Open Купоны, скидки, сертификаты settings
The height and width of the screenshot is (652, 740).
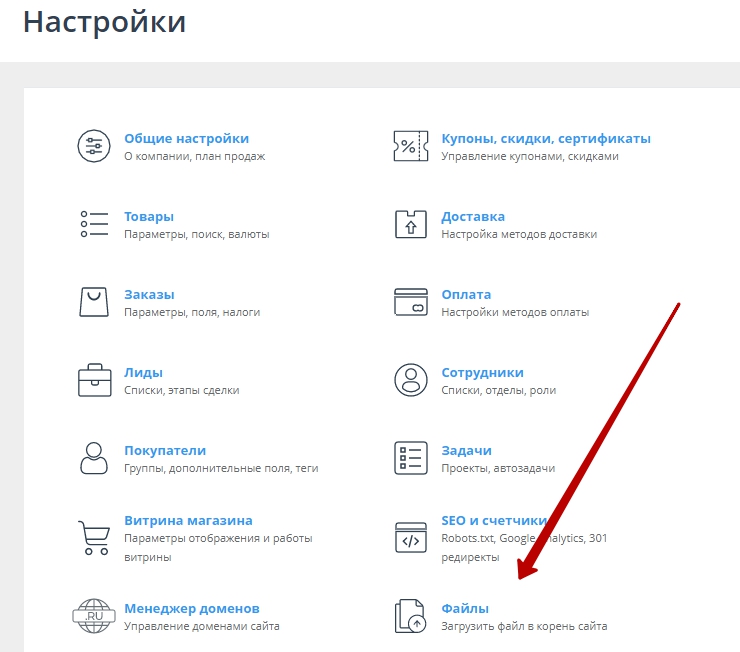coord(546,139)
